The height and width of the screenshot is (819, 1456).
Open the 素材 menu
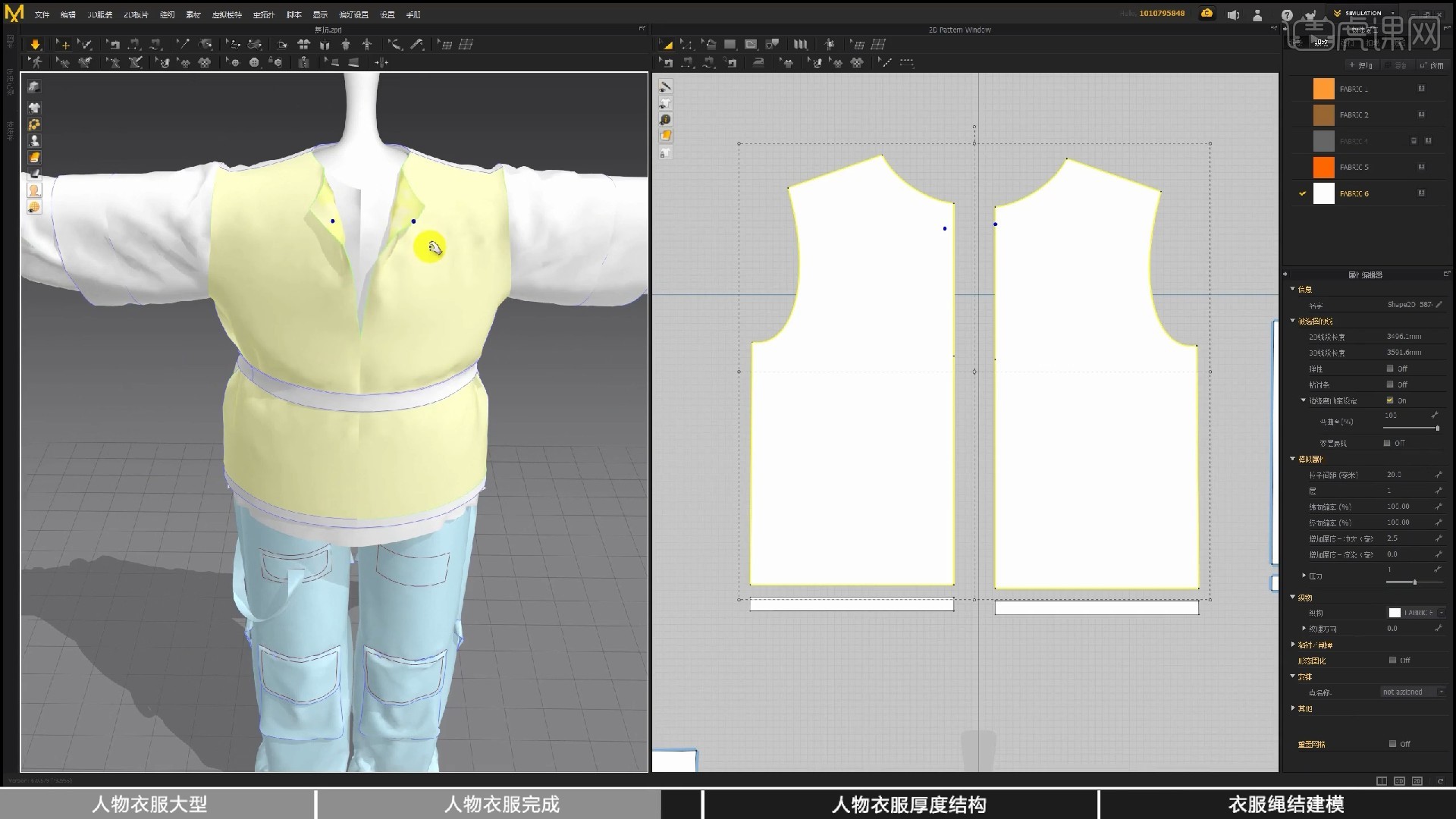pos(193,14)
